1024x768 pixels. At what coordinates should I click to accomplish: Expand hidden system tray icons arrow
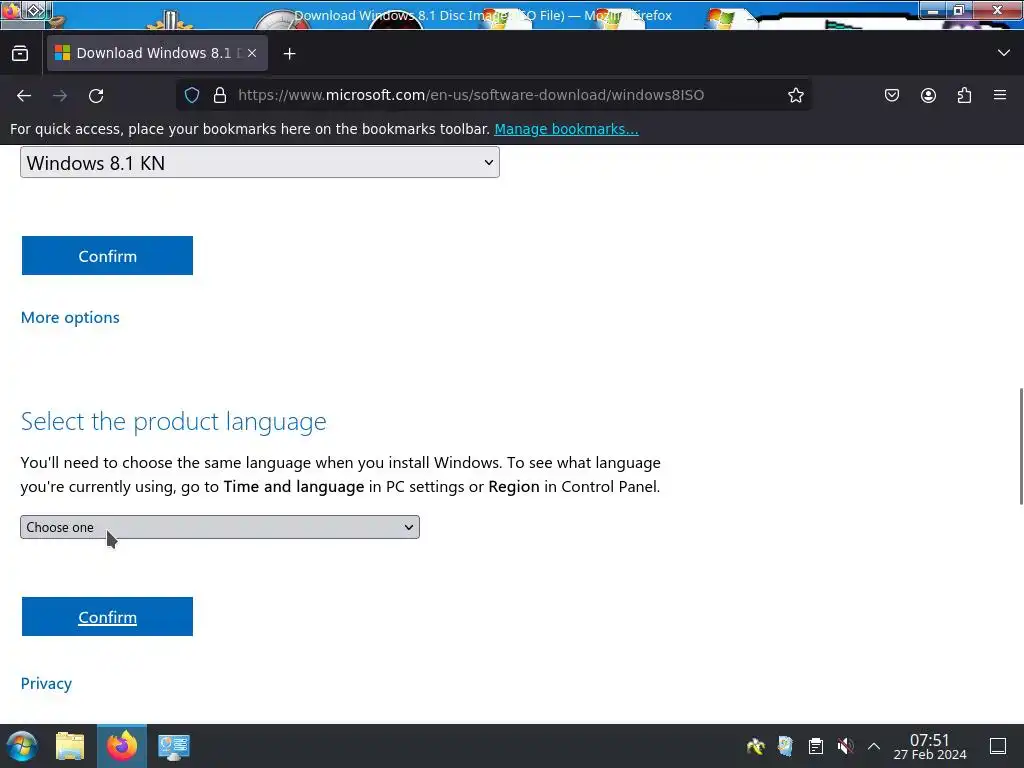874,746
